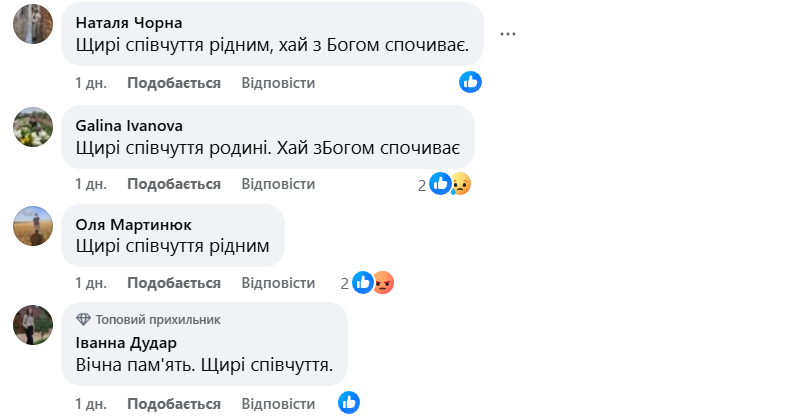Reply to Galina Ivanova's comment
This screenshot has height=420, width=803.
click(278, 184)
